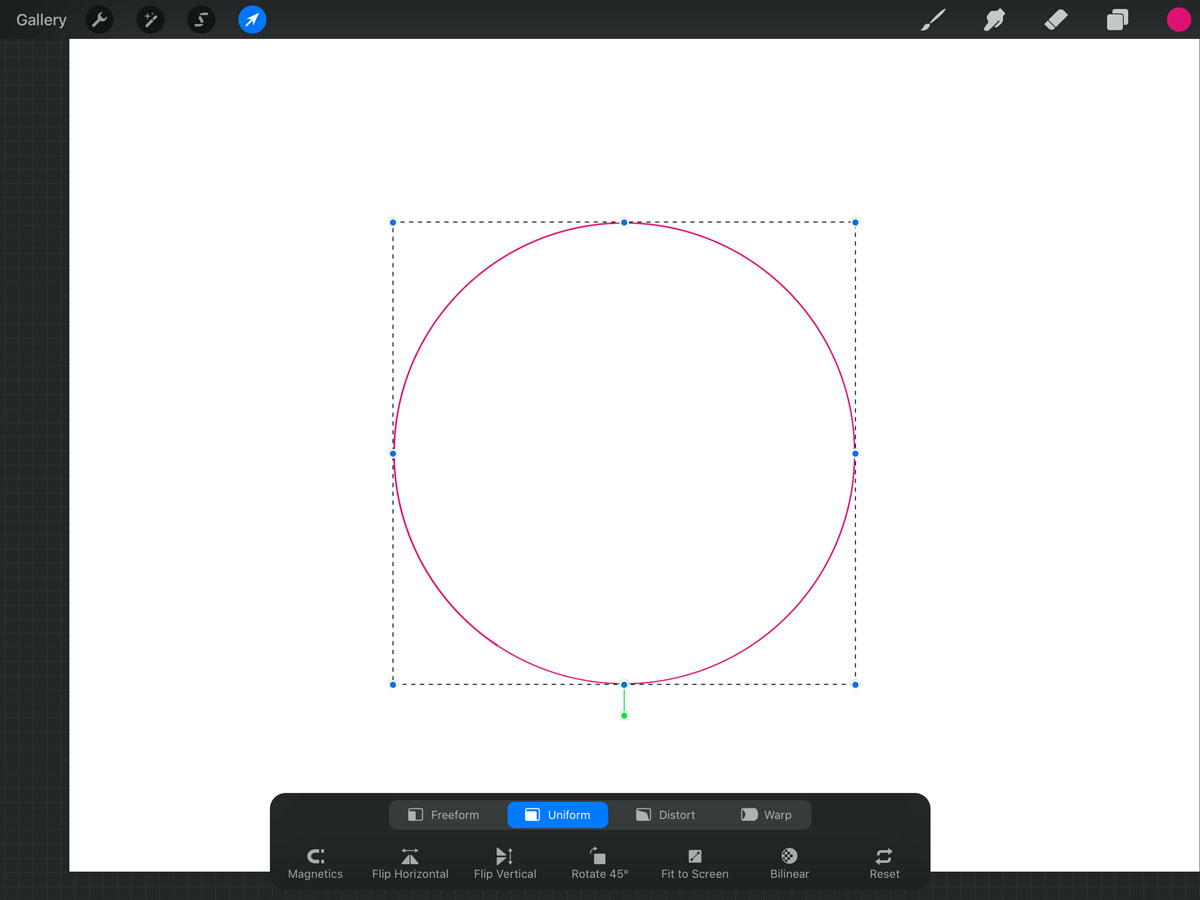Select the Selection tool
This screenshot has height=900, width=1200.
[201, 20]
